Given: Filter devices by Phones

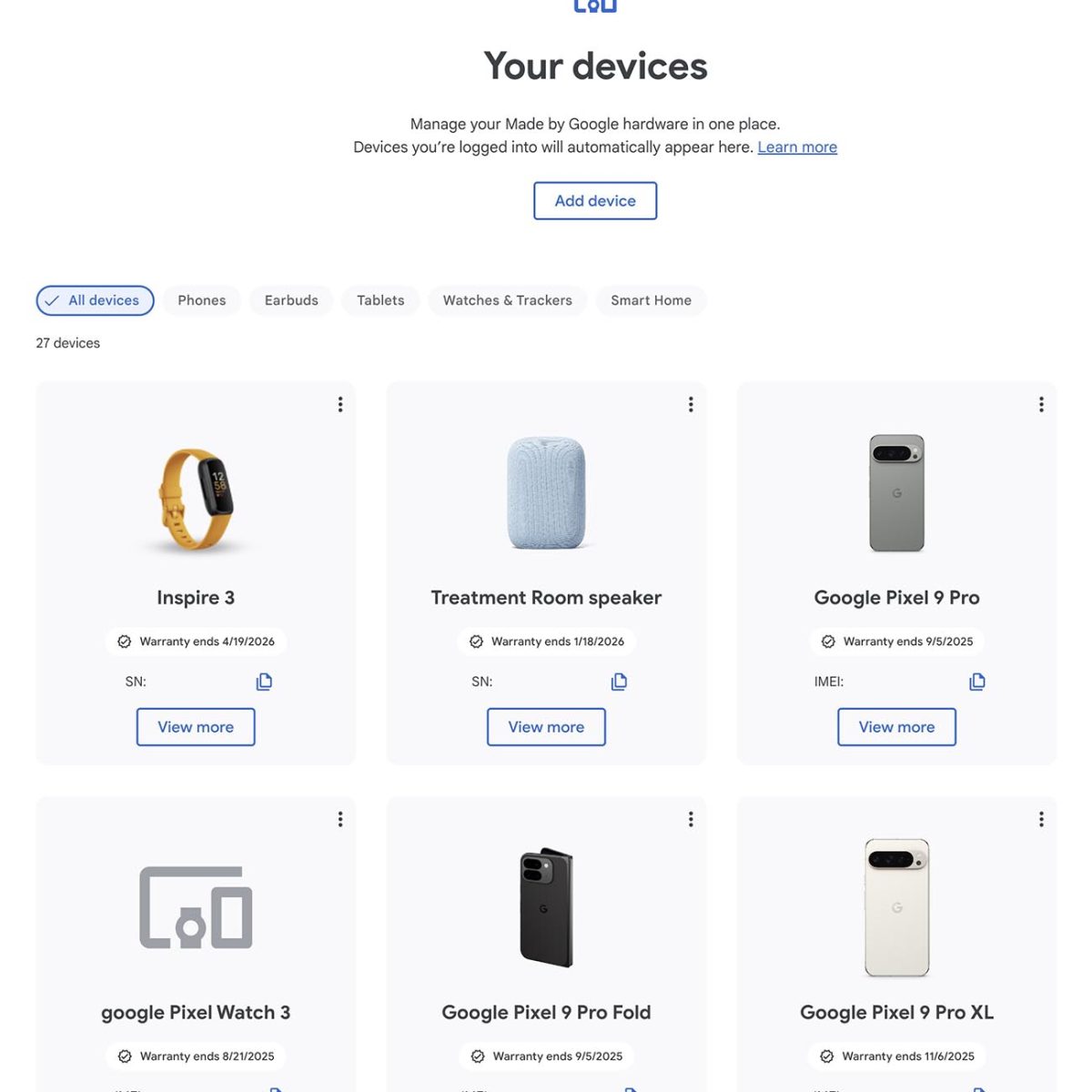Looking at the screenshot, I should (202, 300).
